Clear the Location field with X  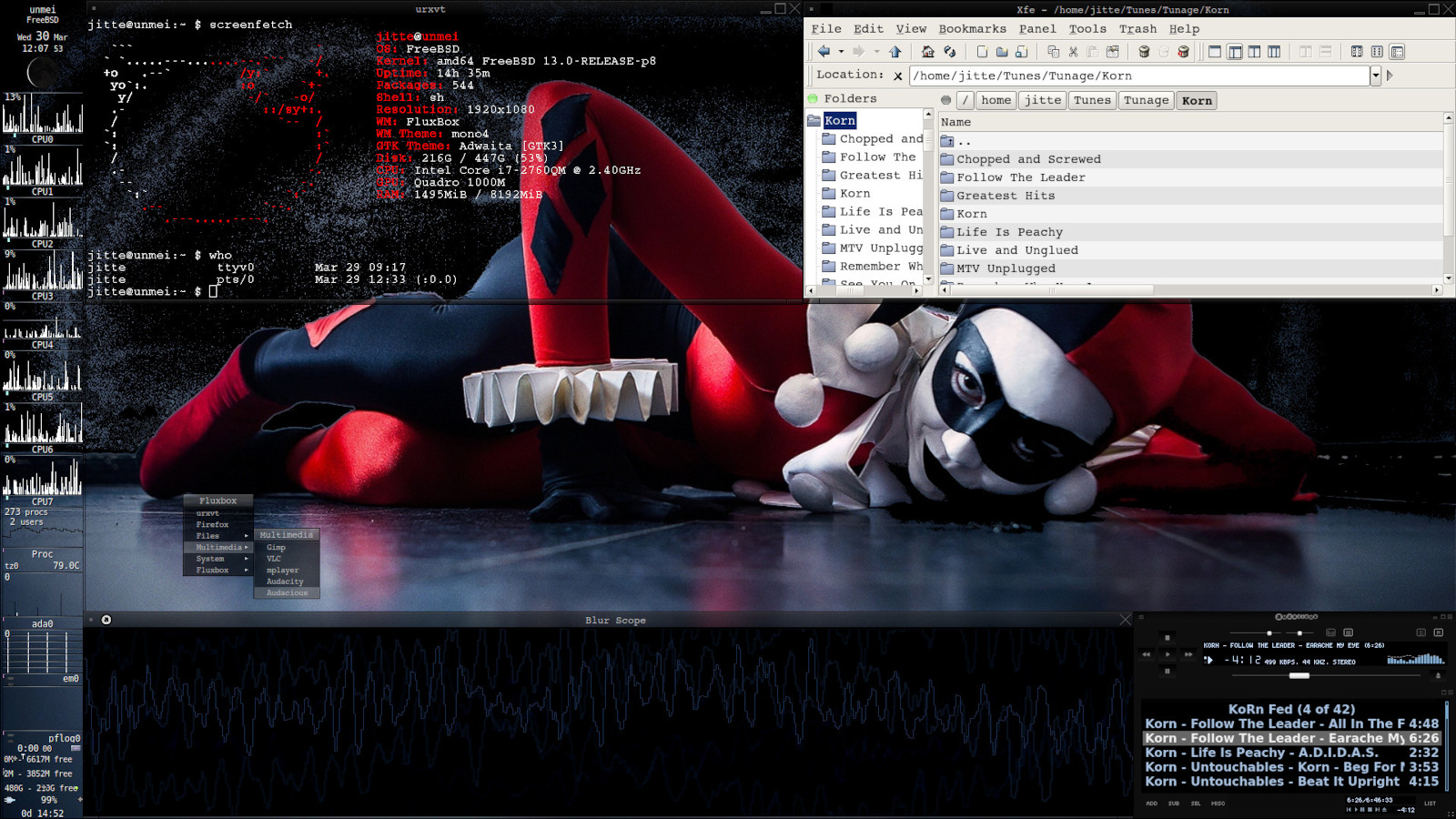click(x=898, y=76)
